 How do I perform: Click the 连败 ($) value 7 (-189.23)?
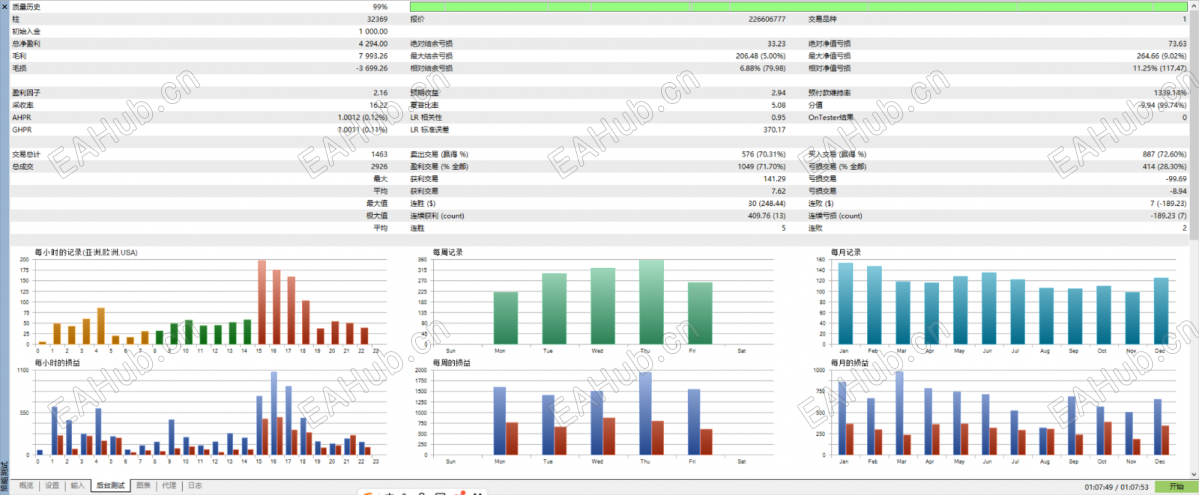[1168, 203]
